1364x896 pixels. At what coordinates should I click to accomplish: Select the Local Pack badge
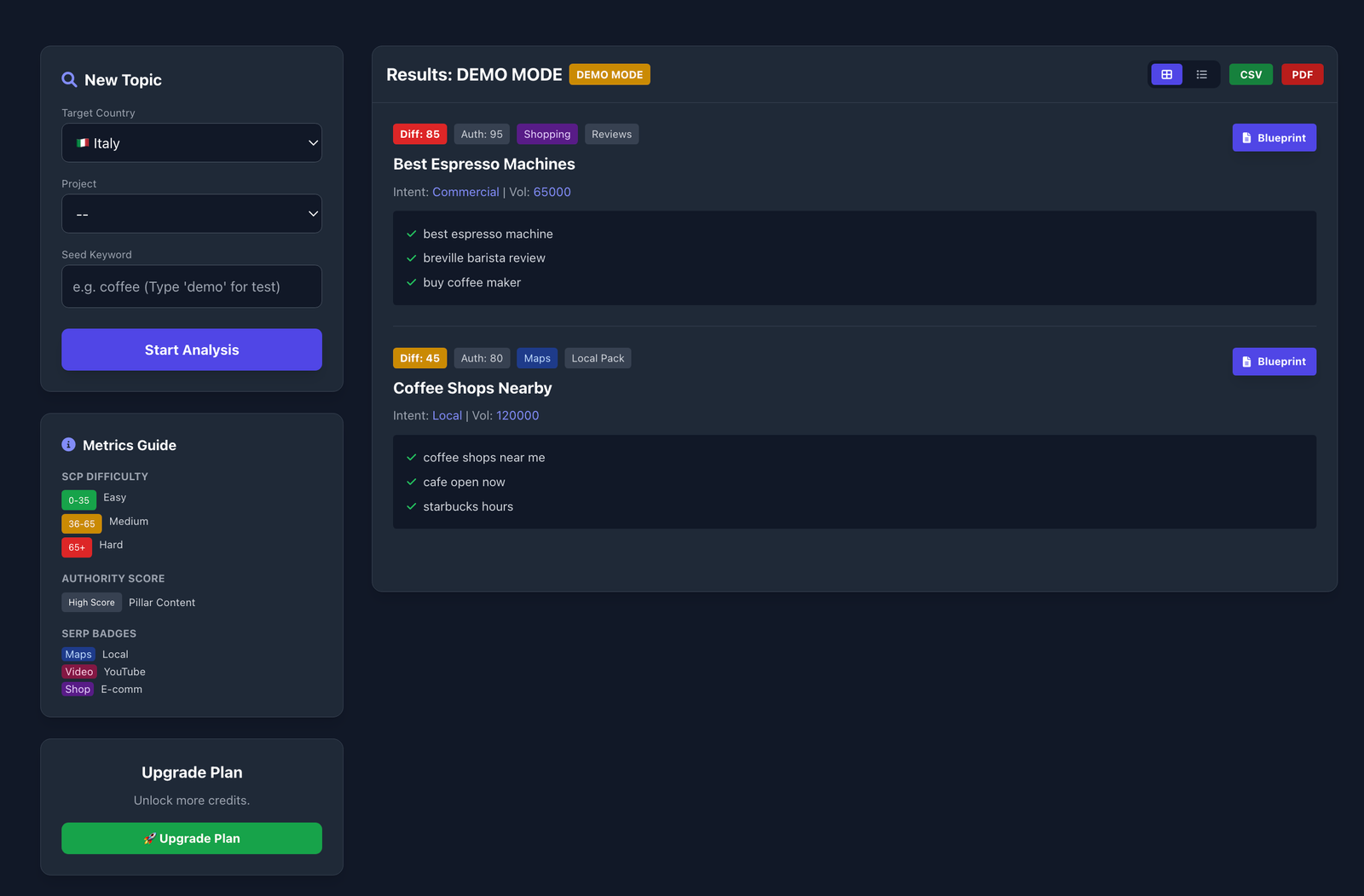pyautogui.click(x=598, y=358)
